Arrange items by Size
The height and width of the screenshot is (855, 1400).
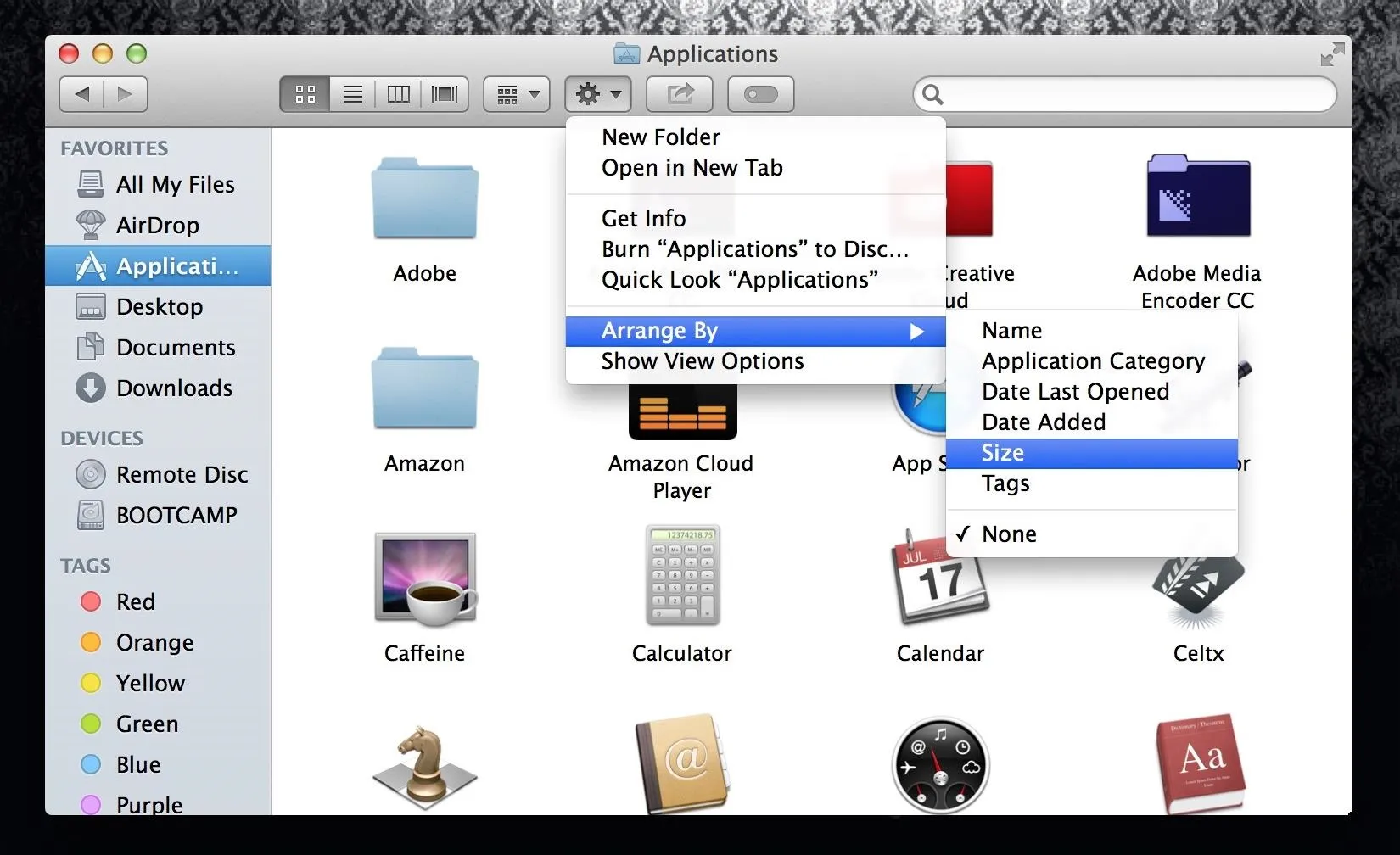(x=1091, y=453)
